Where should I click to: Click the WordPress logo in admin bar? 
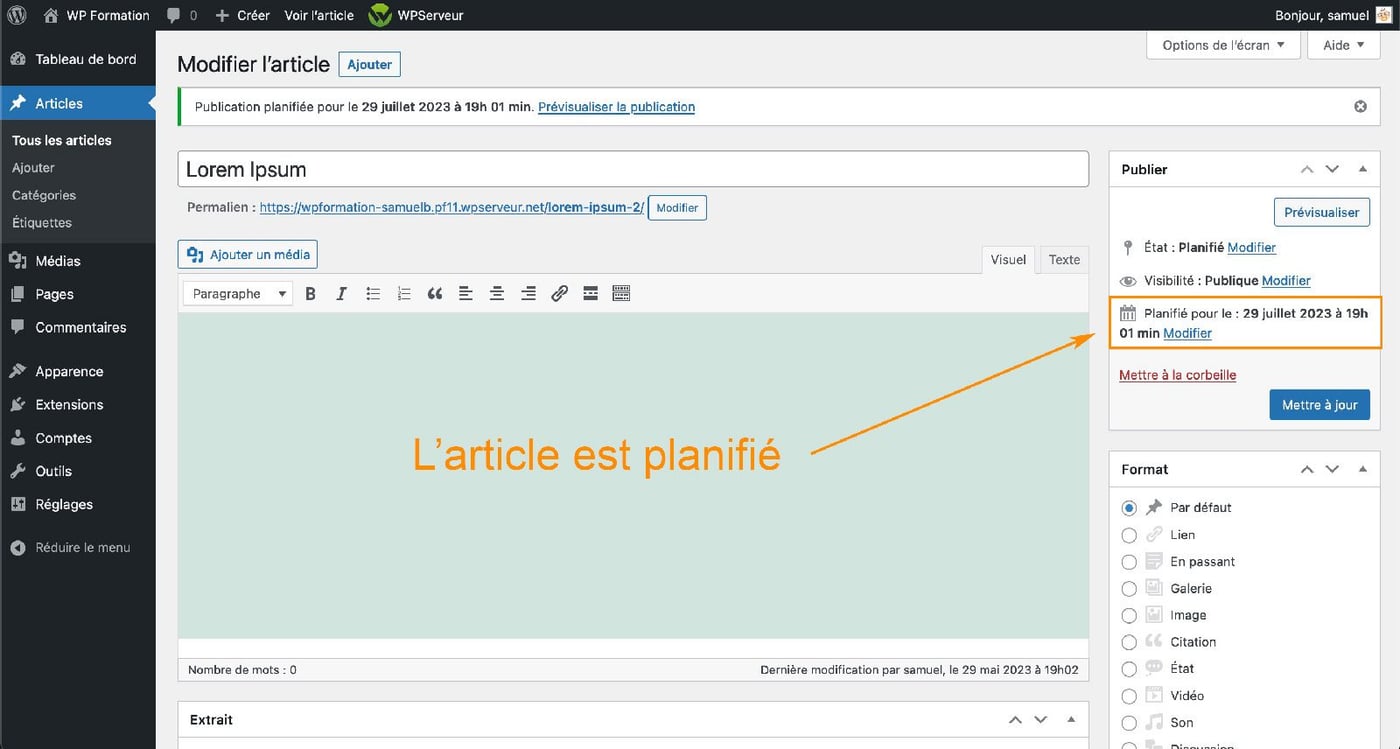pos(16,14)
